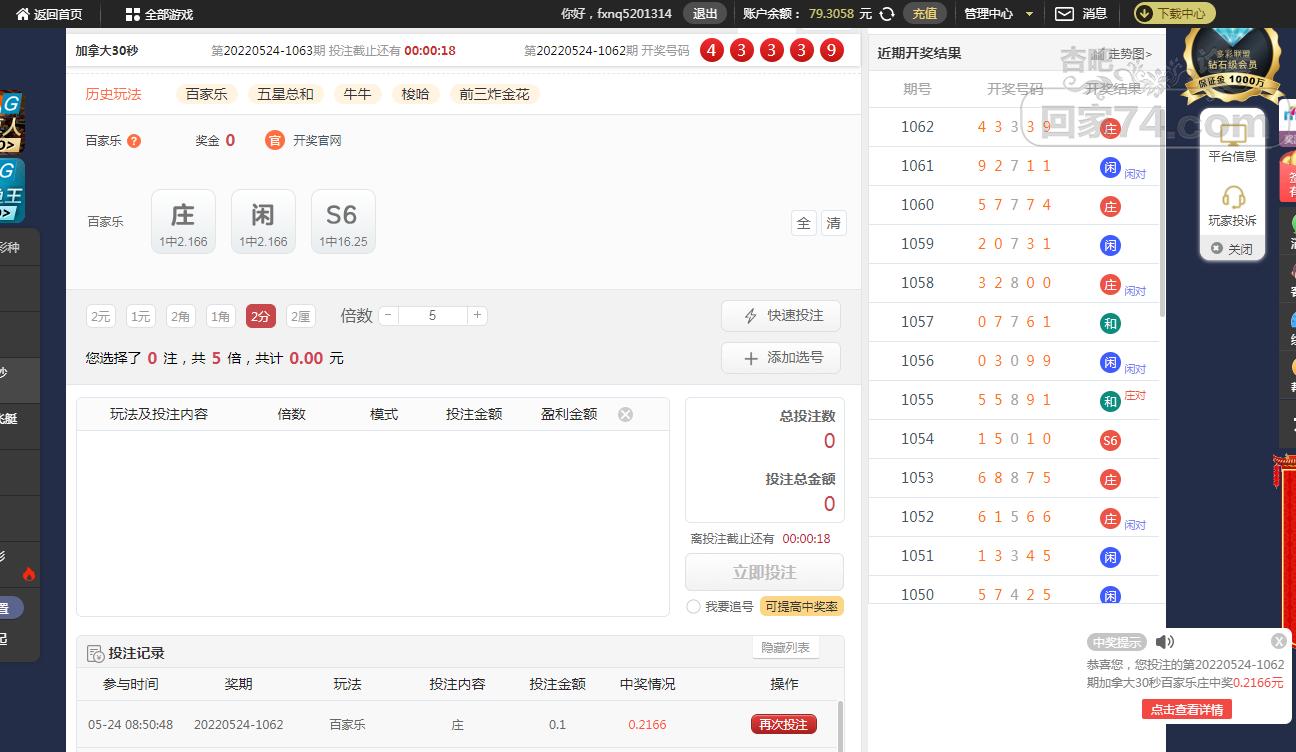Viewport: 1296px width, 752px height.
Task: Switch to the 五星总和 play tab
Action: 285,94
